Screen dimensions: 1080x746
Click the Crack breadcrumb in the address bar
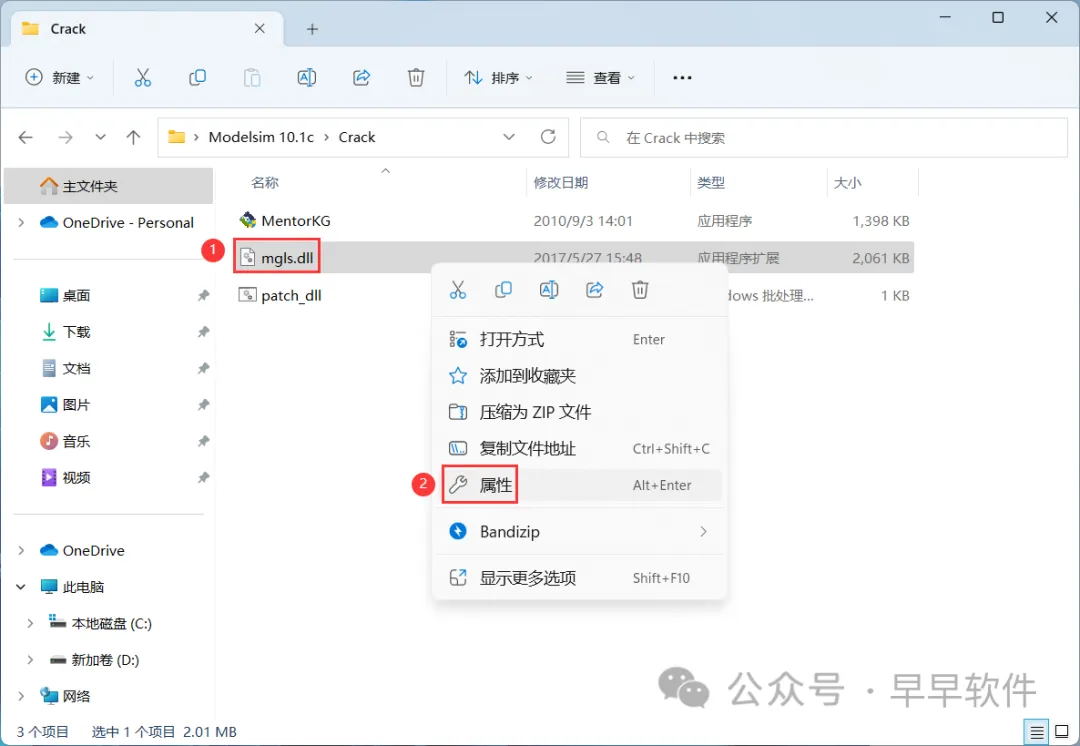coord(357,137)
